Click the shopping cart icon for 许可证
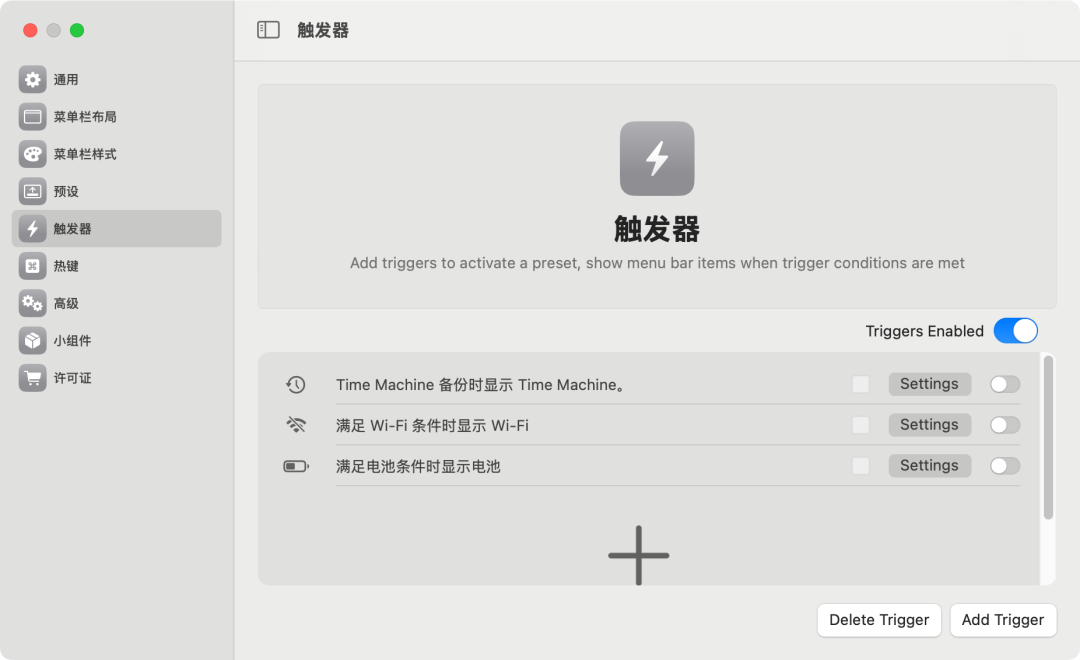Image resolution: width=1080 pixels, height=660 pixels. 32,377
